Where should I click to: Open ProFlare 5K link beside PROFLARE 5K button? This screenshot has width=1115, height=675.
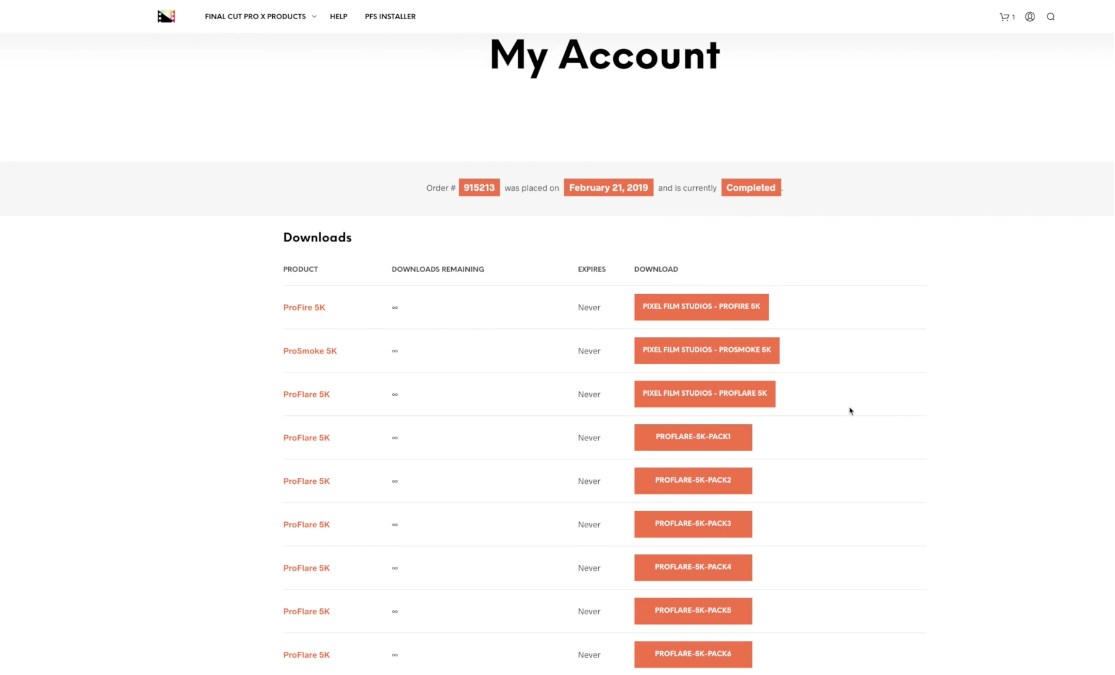(x=306, y=394)
